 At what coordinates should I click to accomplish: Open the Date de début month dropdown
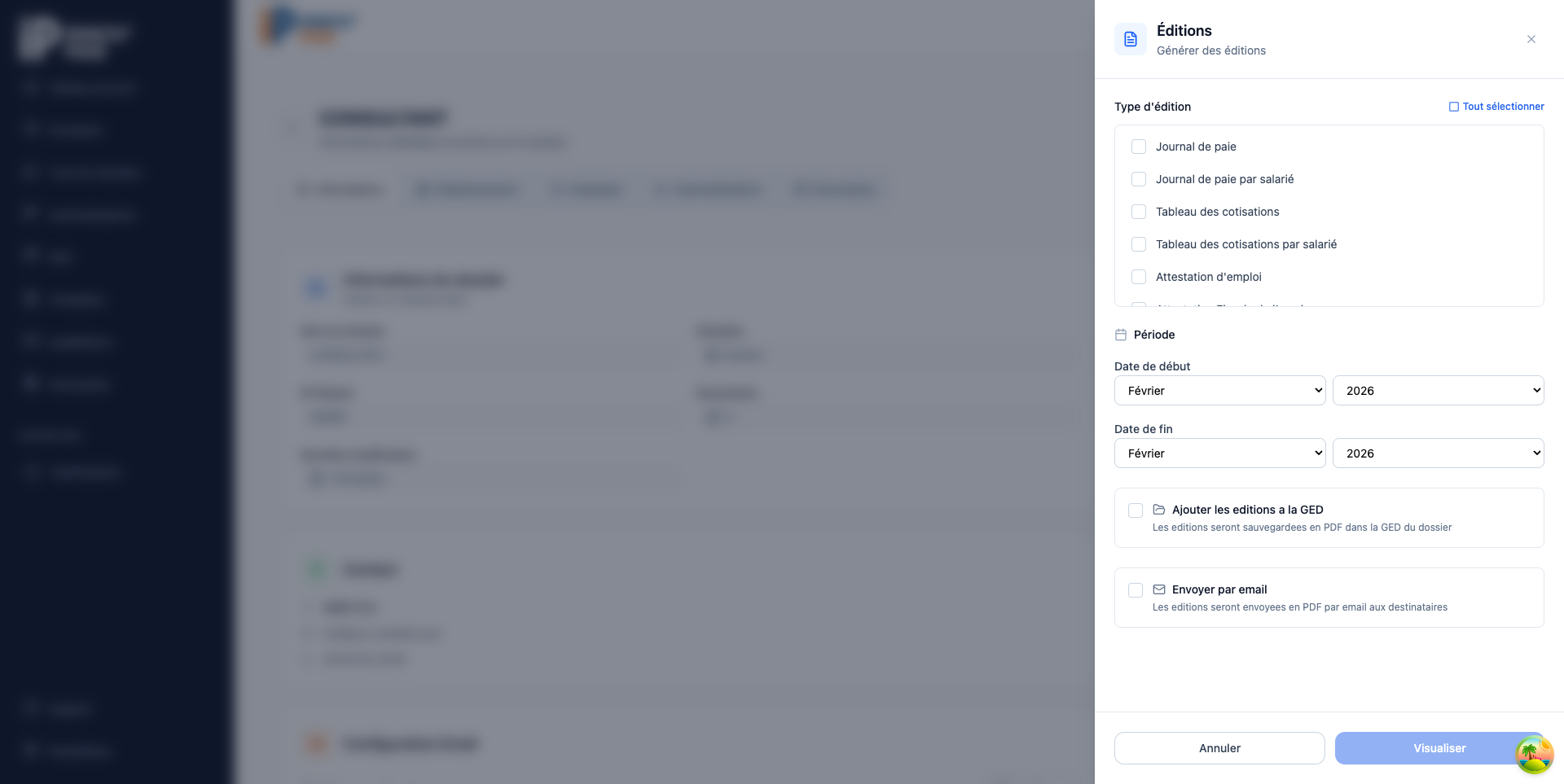(x=1220, y=391)
